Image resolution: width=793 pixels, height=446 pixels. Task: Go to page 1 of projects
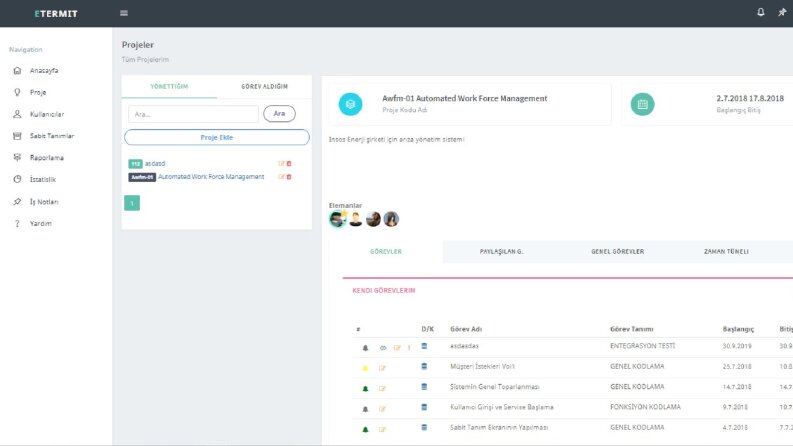[x=132, y=203]
